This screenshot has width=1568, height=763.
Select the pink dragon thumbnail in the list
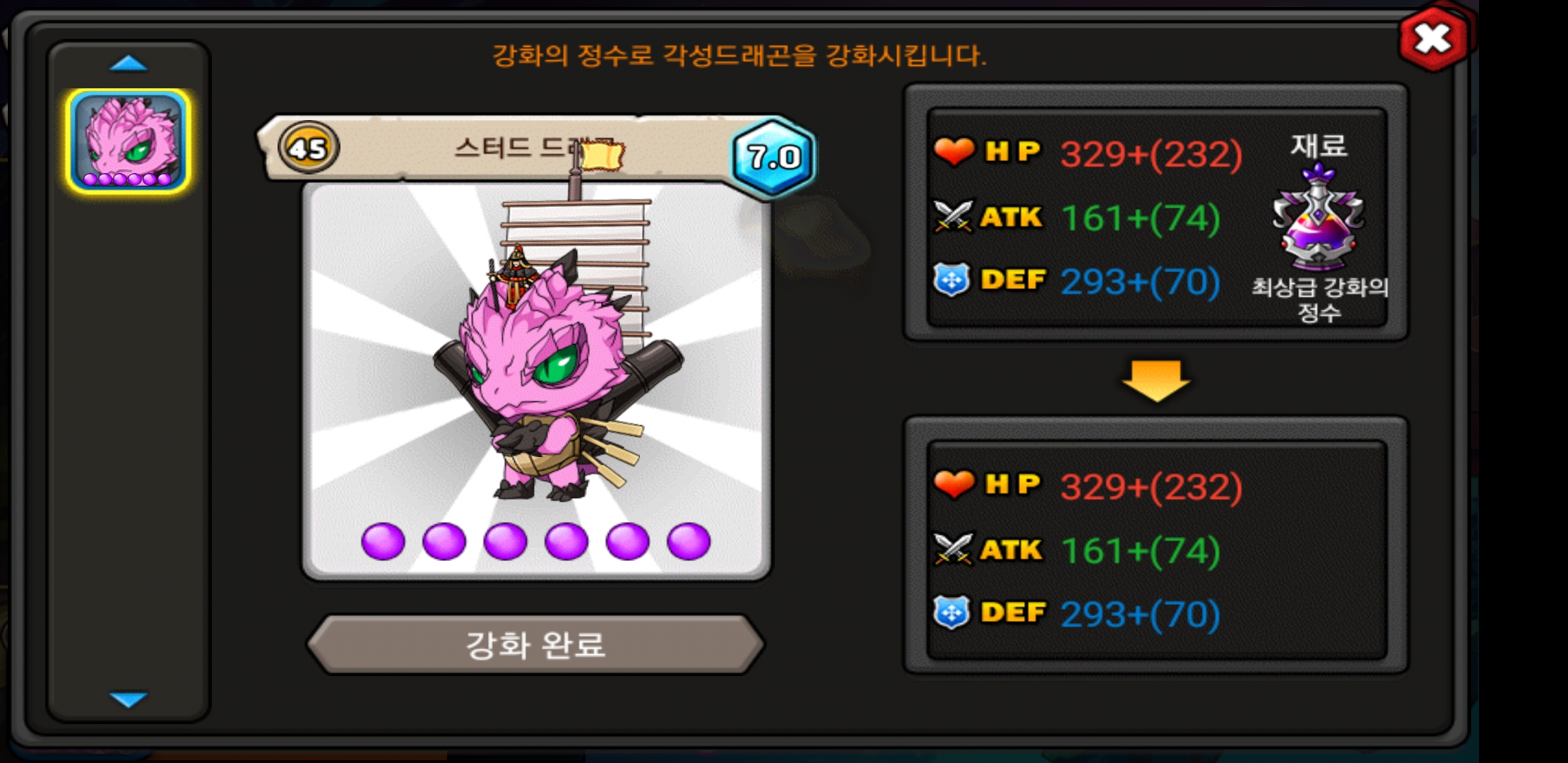coord(128,141)
